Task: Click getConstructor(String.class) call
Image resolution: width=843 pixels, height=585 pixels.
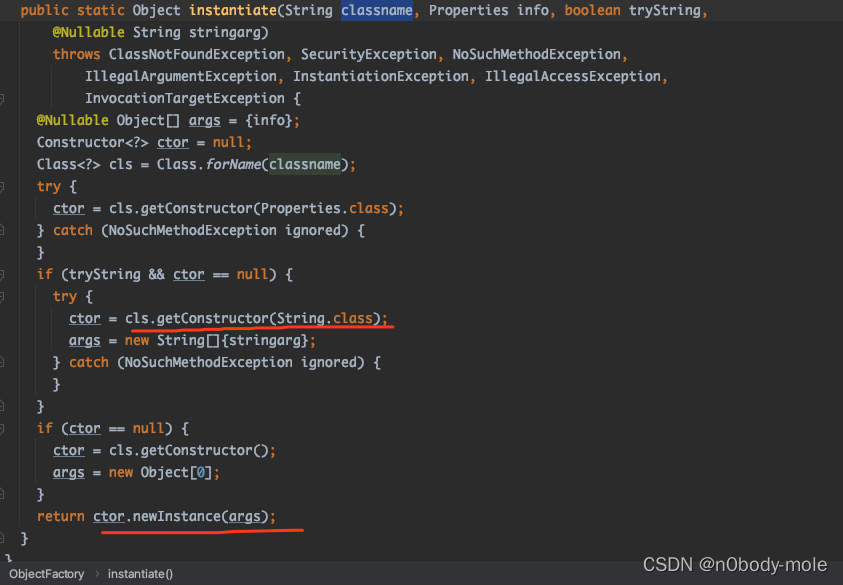Action: (269, 319)
